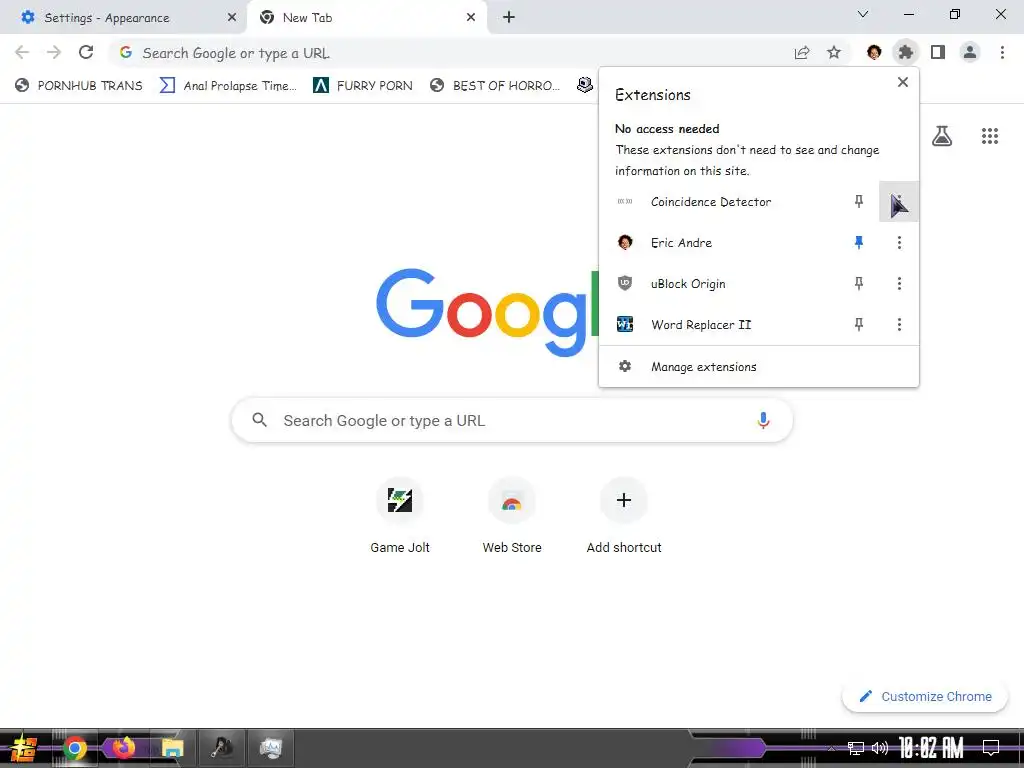Reload the page with the refresh icon

86,52
